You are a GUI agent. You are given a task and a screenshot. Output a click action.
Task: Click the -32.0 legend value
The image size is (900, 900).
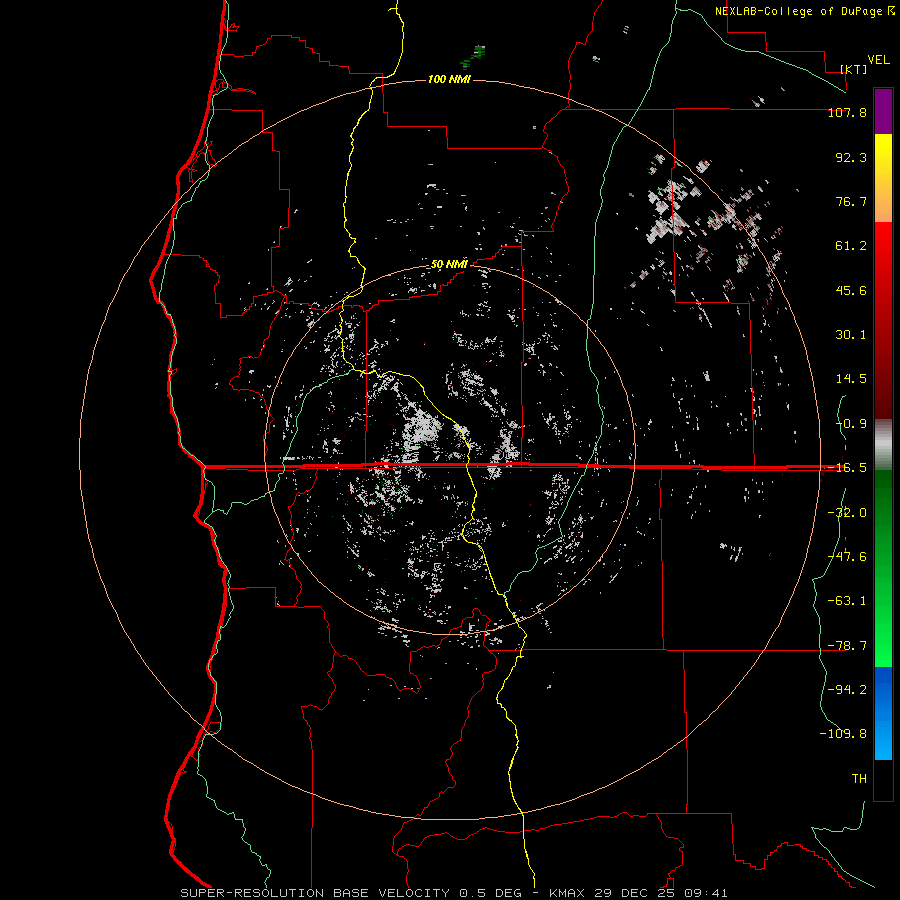(847, 513)
